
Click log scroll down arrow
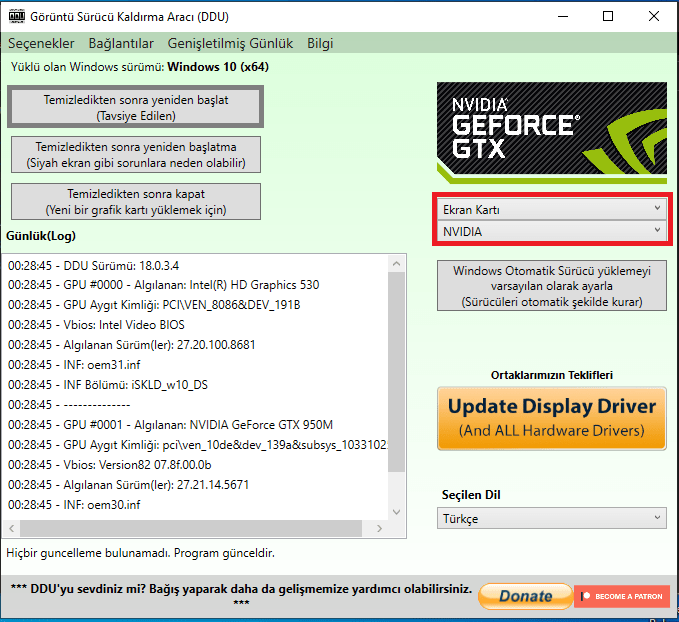click(x=397, y=512)
